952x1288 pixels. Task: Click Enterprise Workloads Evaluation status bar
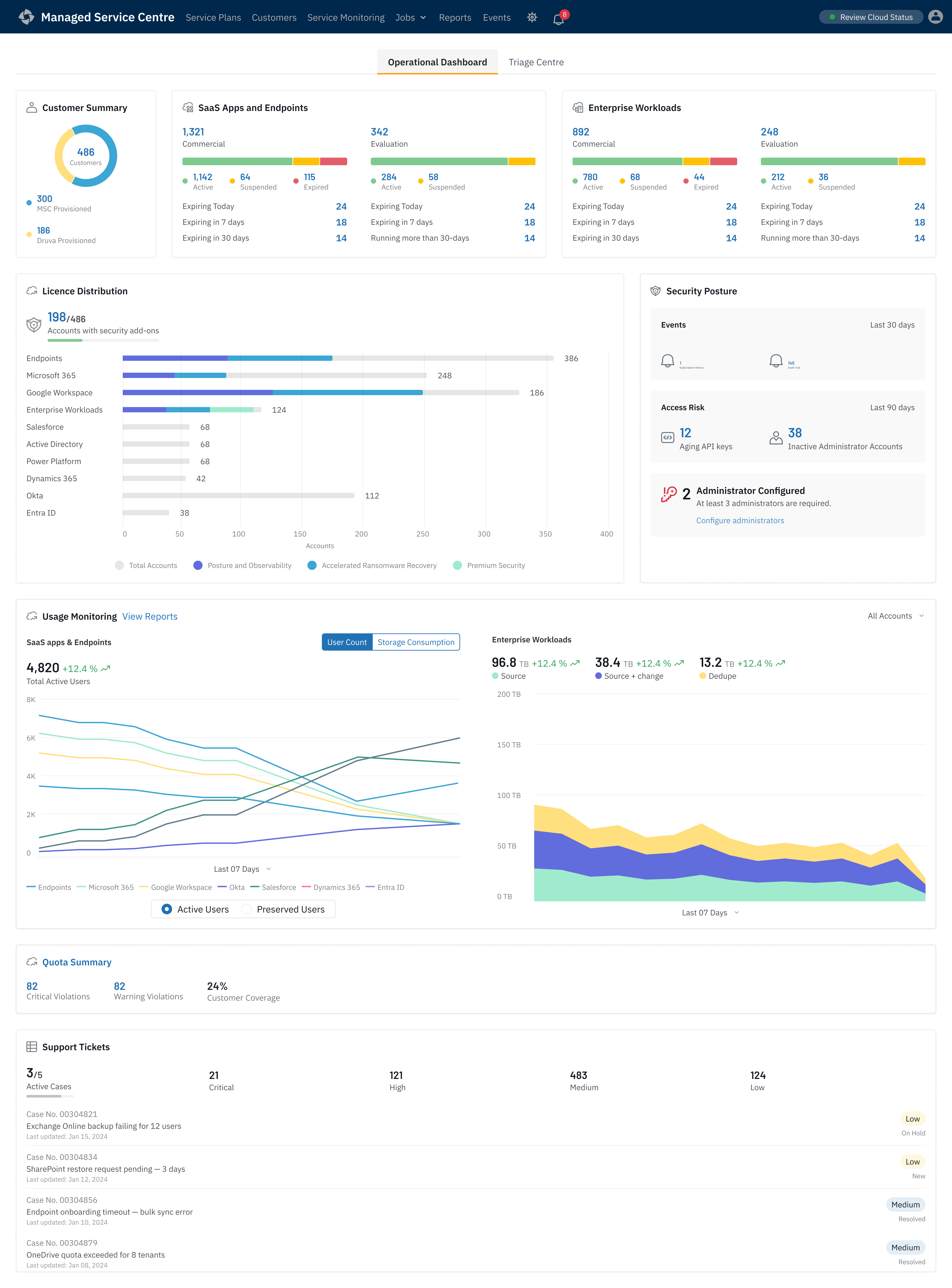tap(843, 161)
